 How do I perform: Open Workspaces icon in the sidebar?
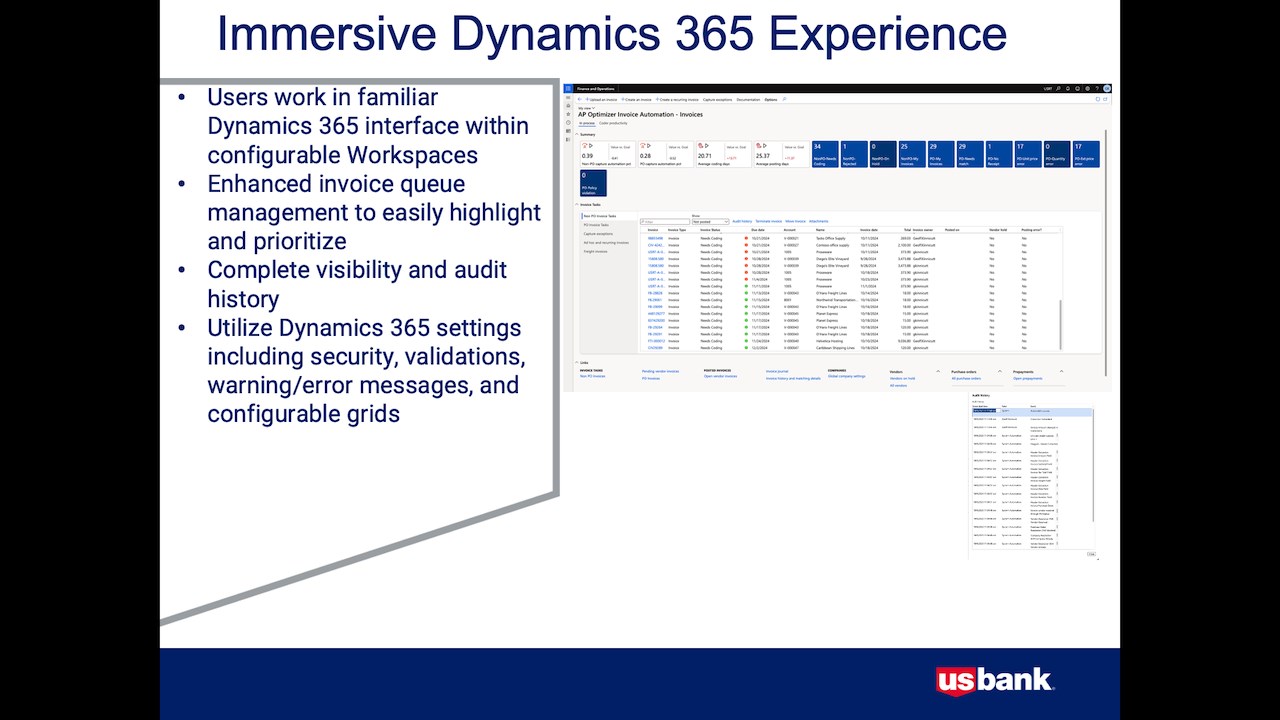568,131
